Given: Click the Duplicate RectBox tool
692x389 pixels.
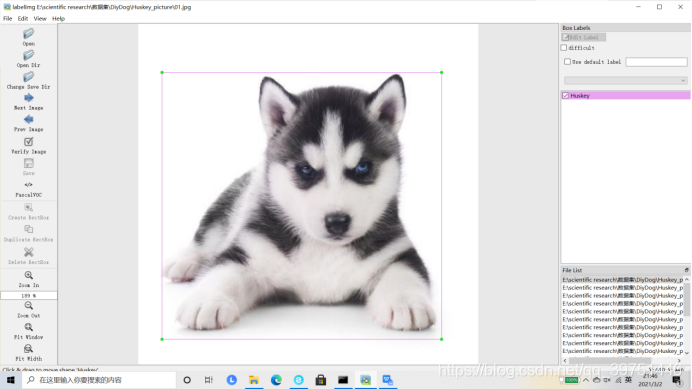Looking at the screenshot, I should [29, 229].
